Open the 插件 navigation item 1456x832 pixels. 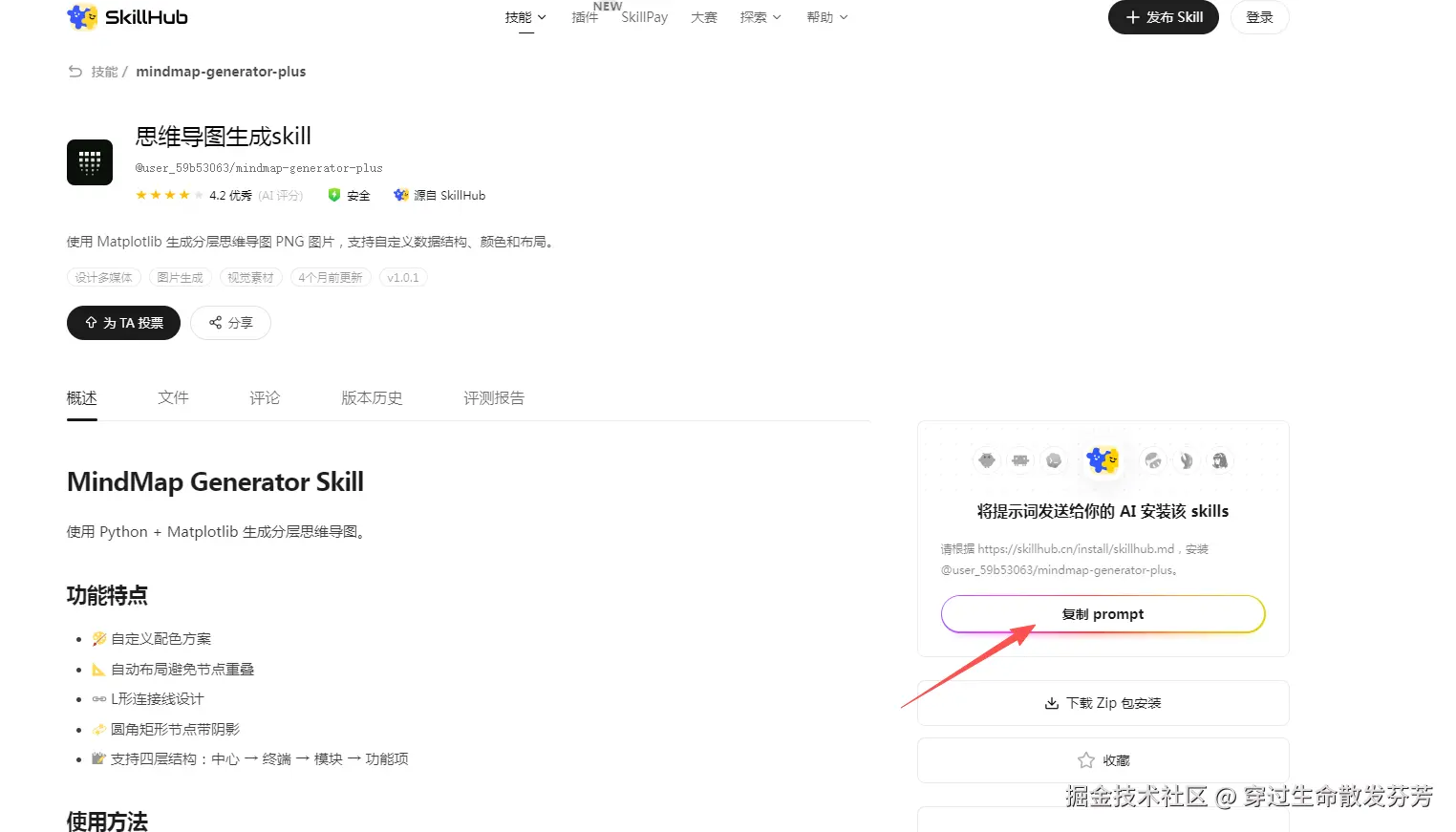click(x=585, y=17)
